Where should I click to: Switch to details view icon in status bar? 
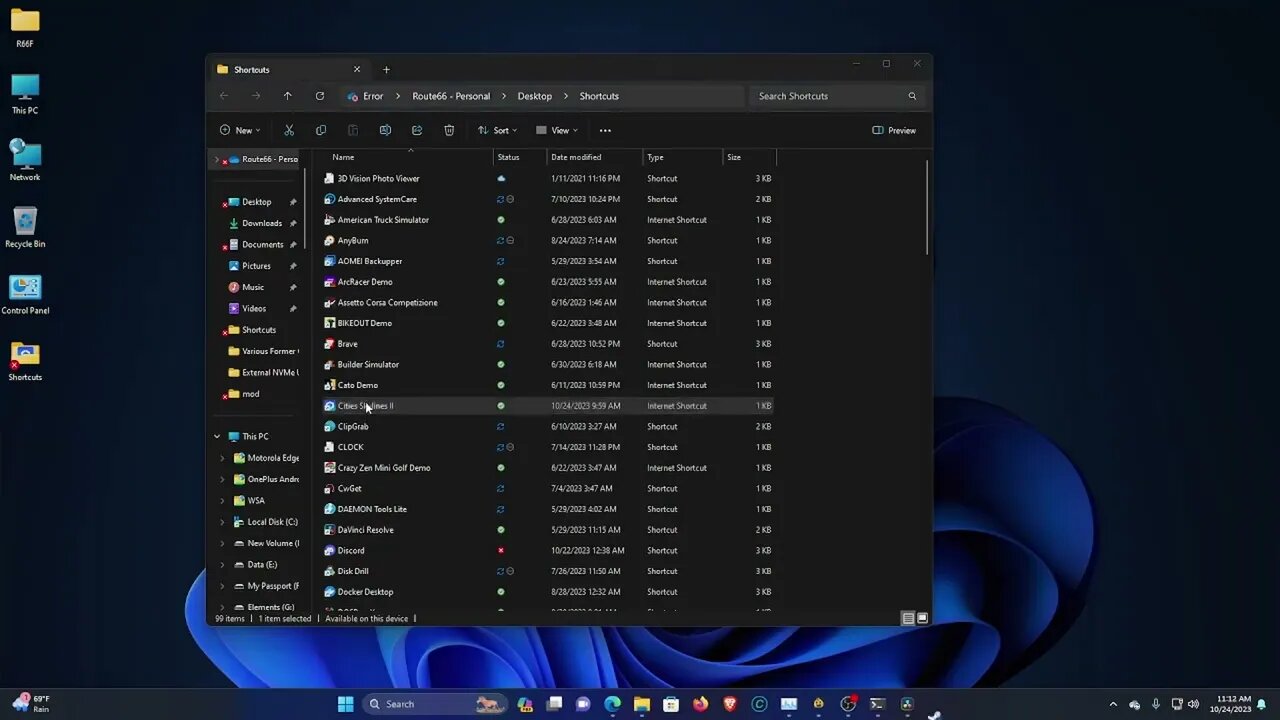coord(908,618)
